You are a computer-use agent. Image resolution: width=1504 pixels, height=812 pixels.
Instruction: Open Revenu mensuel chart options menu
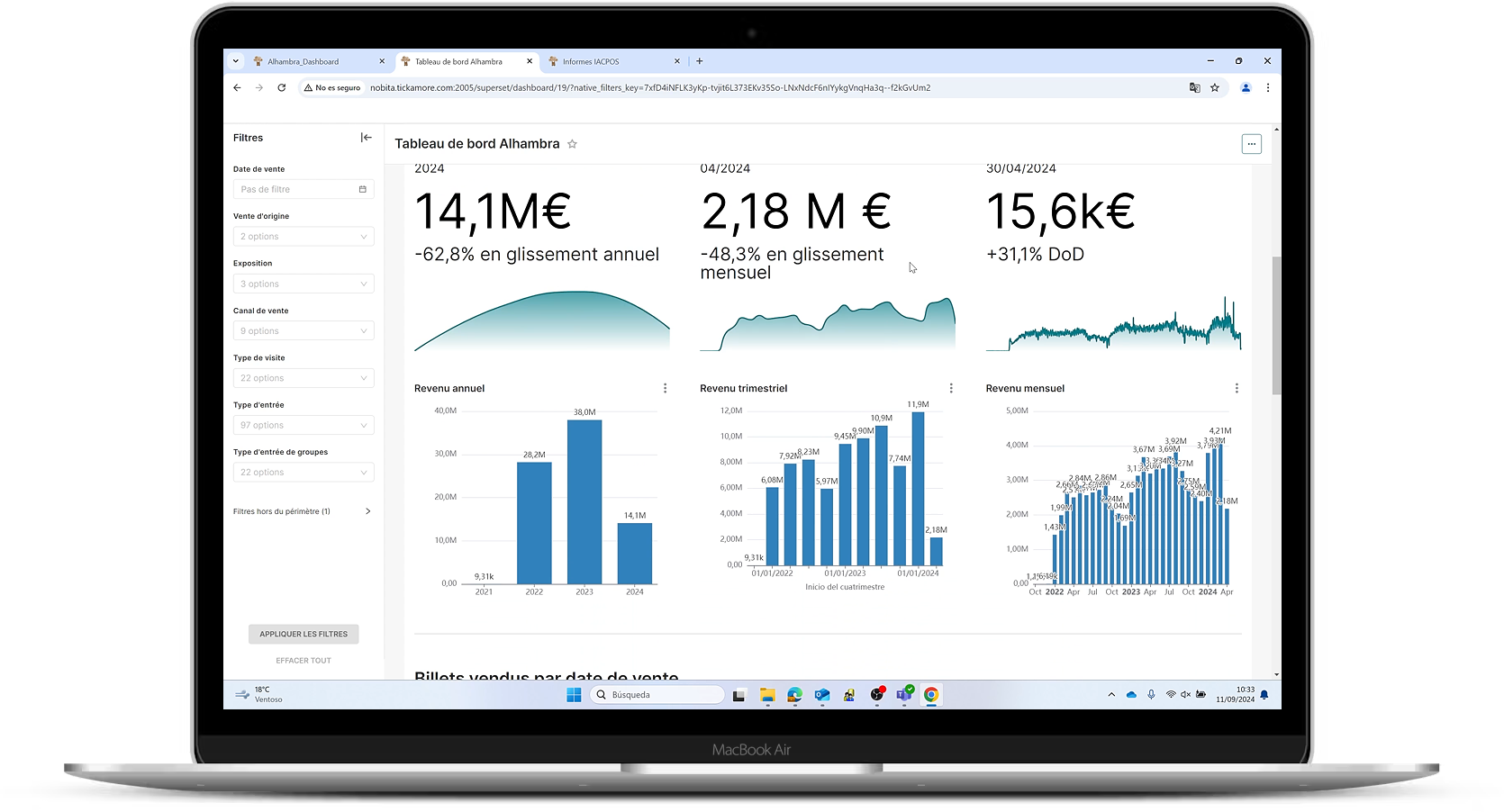coord(1237,388)
